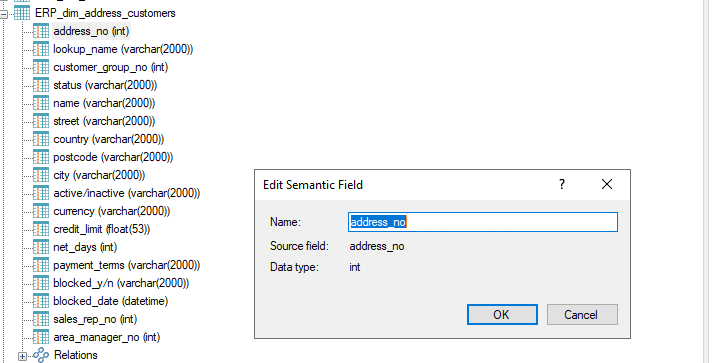Click the credit_limit field icon
Screen dimensions: 722x363
click(x=41, y=229)
